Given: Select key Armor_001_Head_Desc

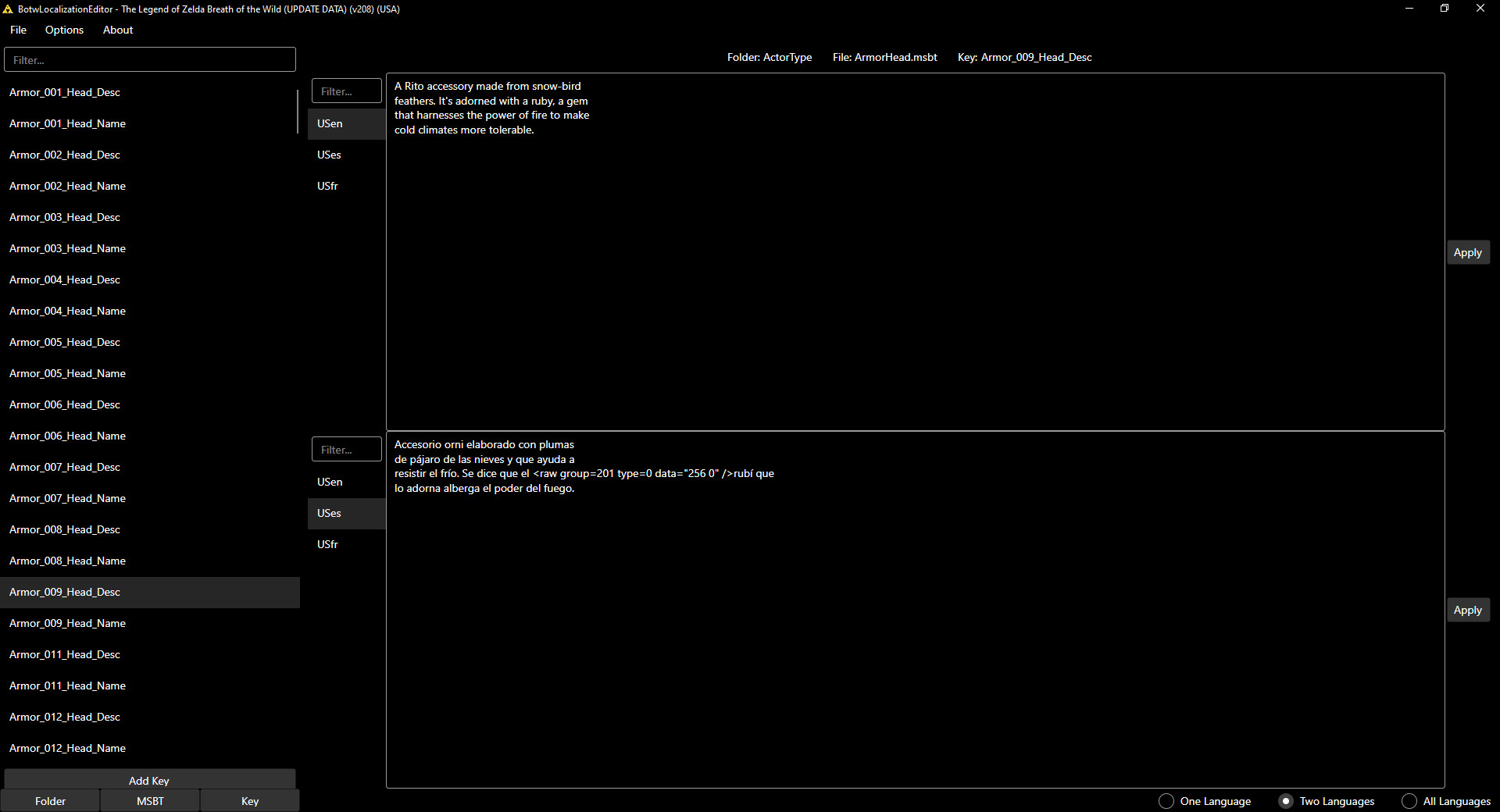Looking at the screenshot, I should coord(150,92).
